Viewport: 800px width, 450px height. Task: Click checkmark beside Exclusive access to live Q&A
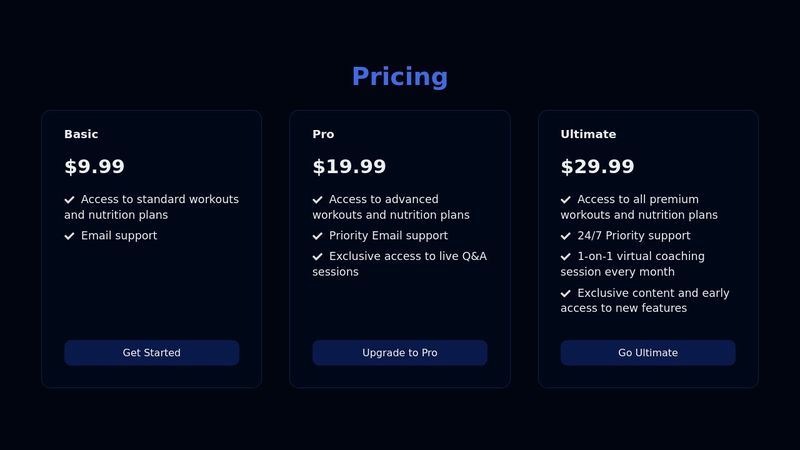coord(318,257)
